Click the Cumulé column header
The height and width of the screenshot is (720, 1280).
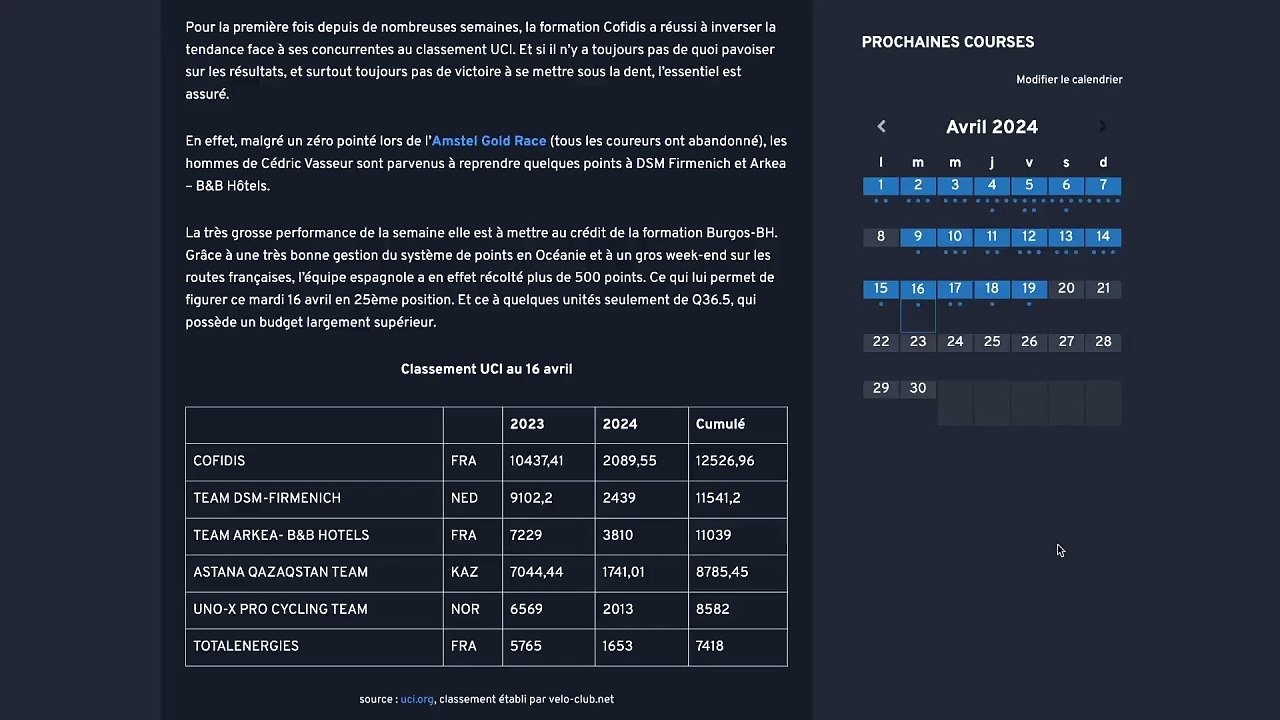tap(720, 424)
